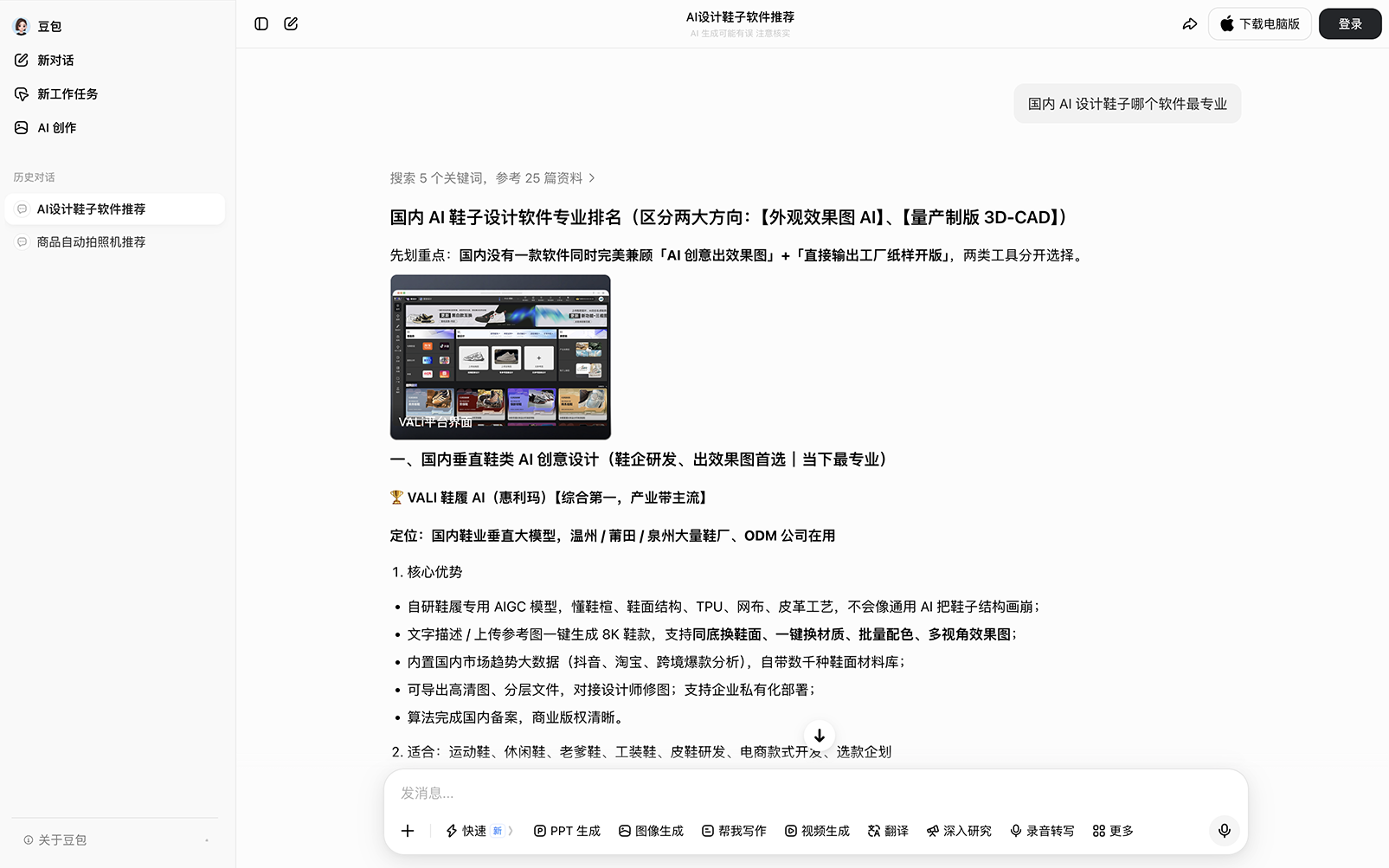Open the 更多 tools menu
1389x868 pixels.
[x=1113, y=831]
